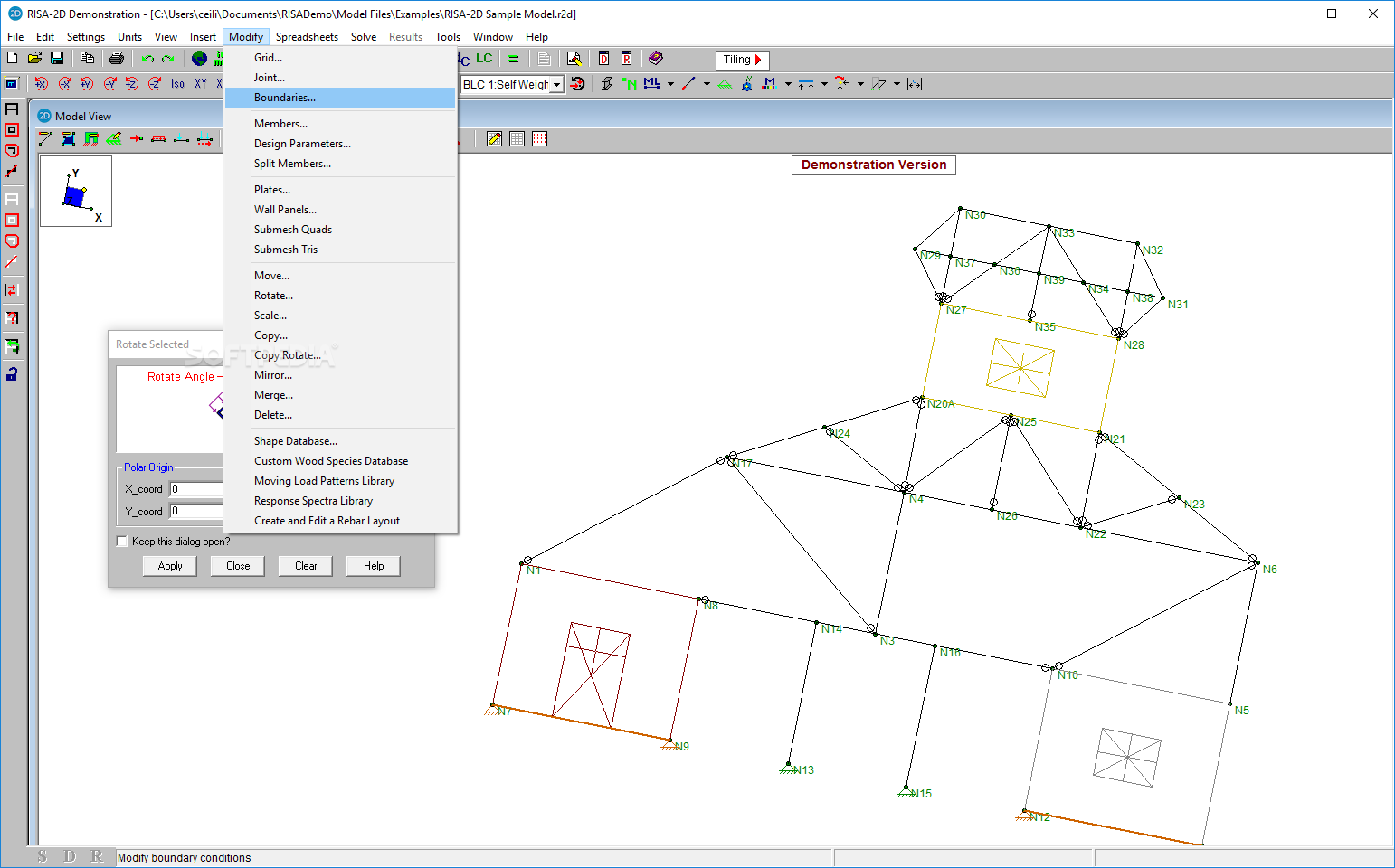Screen dimensions: 1395x868
Task: Click the draw plates icon in Model View
Action: tap(68, 138)
